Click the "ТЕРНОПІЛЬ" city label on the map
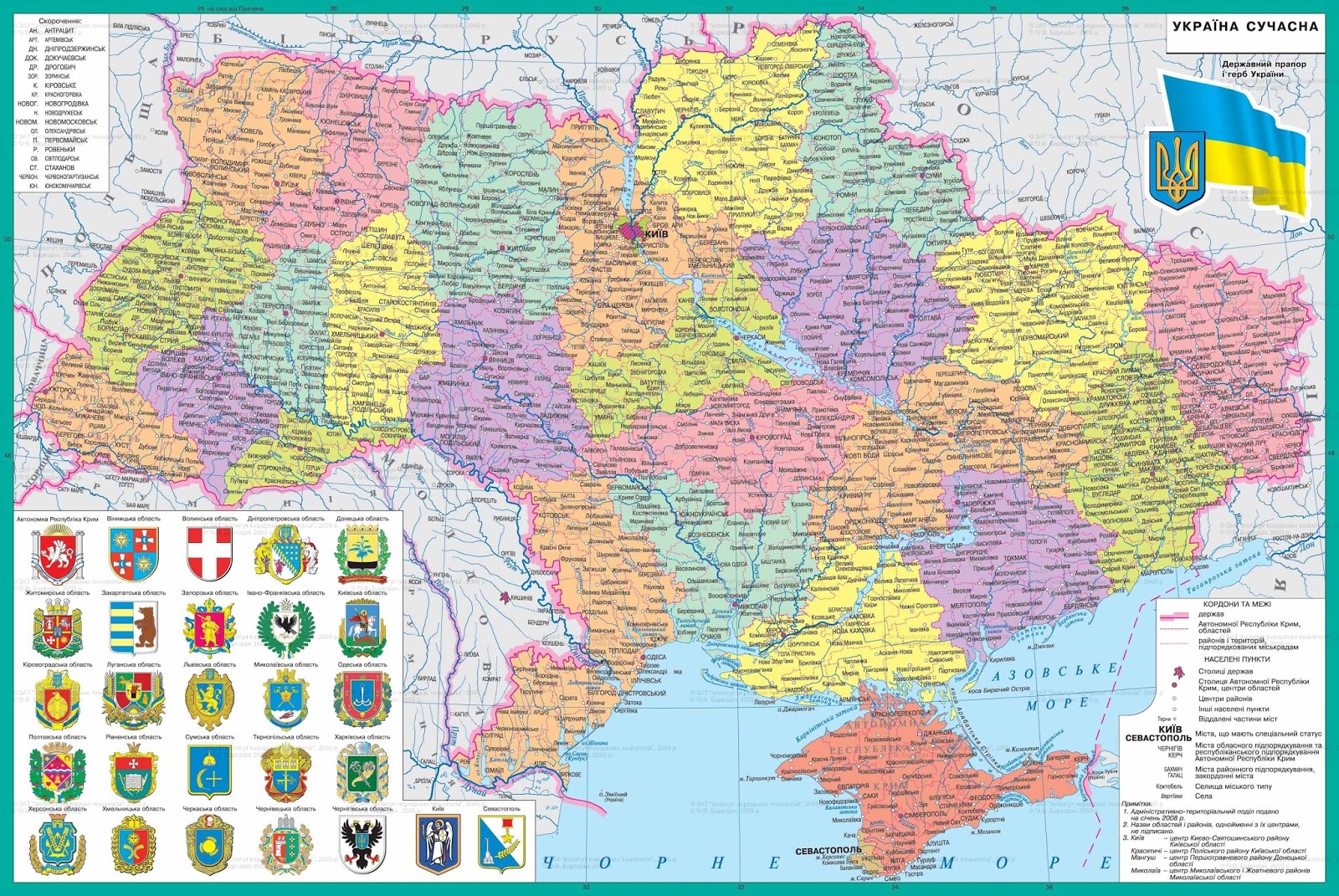1339x896 pixels. [x=279, y=308]
